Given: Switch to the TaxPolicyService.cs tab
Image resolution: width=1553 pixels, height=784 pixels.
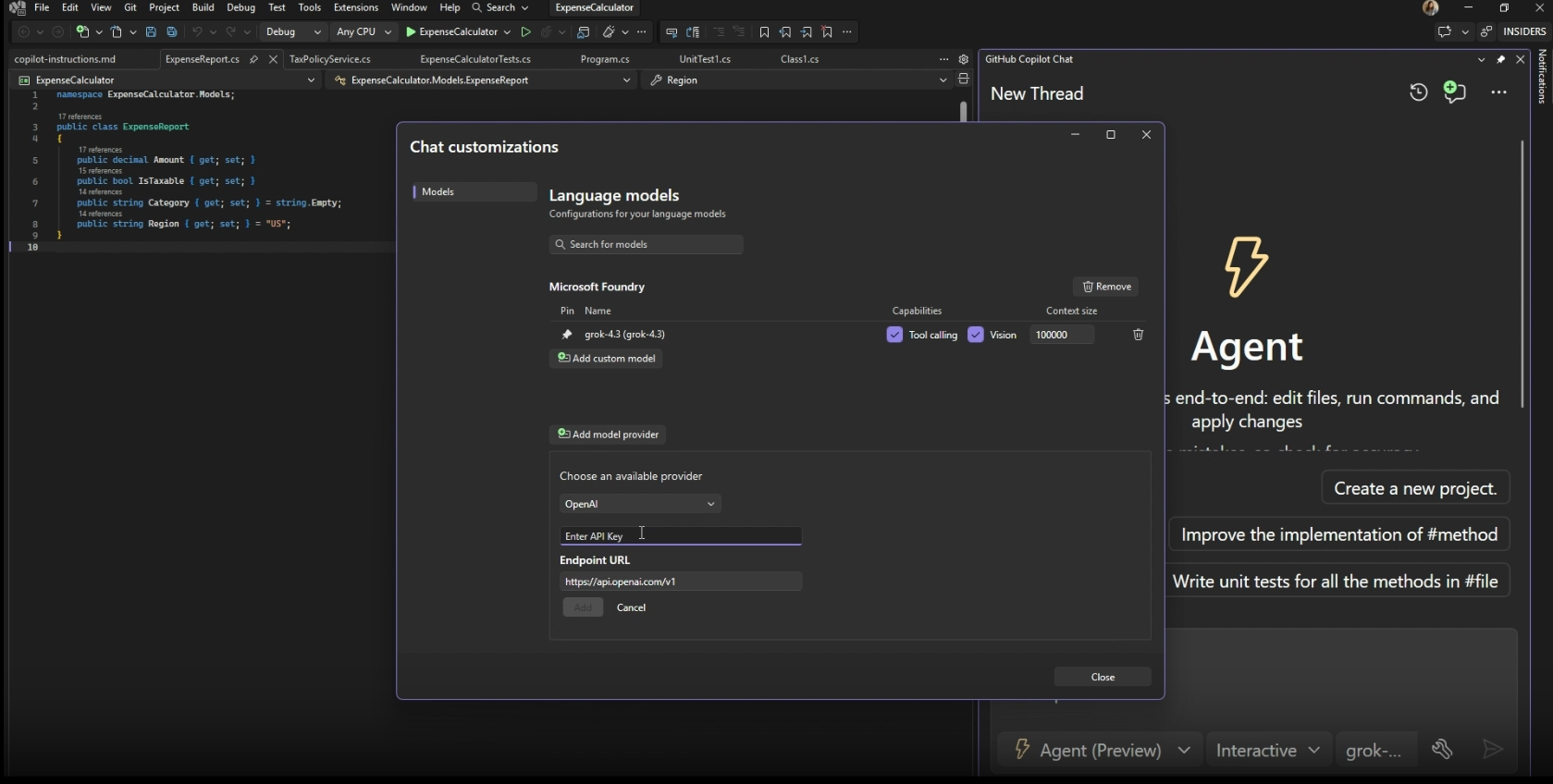Looking at the screenshot, I should (x=330, y=59).
